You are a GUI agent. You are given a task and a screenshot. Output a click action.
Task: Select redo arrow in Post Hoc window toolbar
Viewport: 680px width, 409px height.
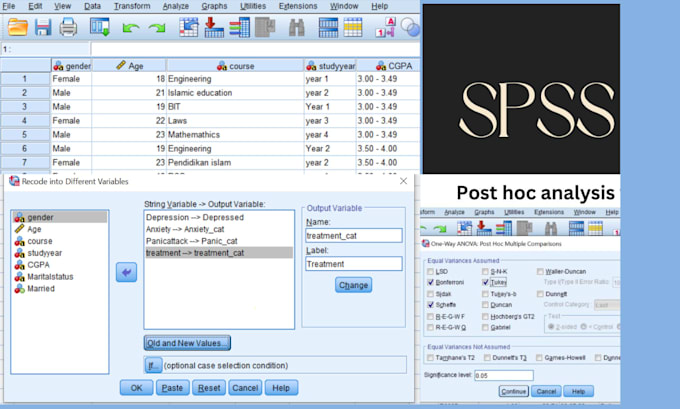pos(440,229)
